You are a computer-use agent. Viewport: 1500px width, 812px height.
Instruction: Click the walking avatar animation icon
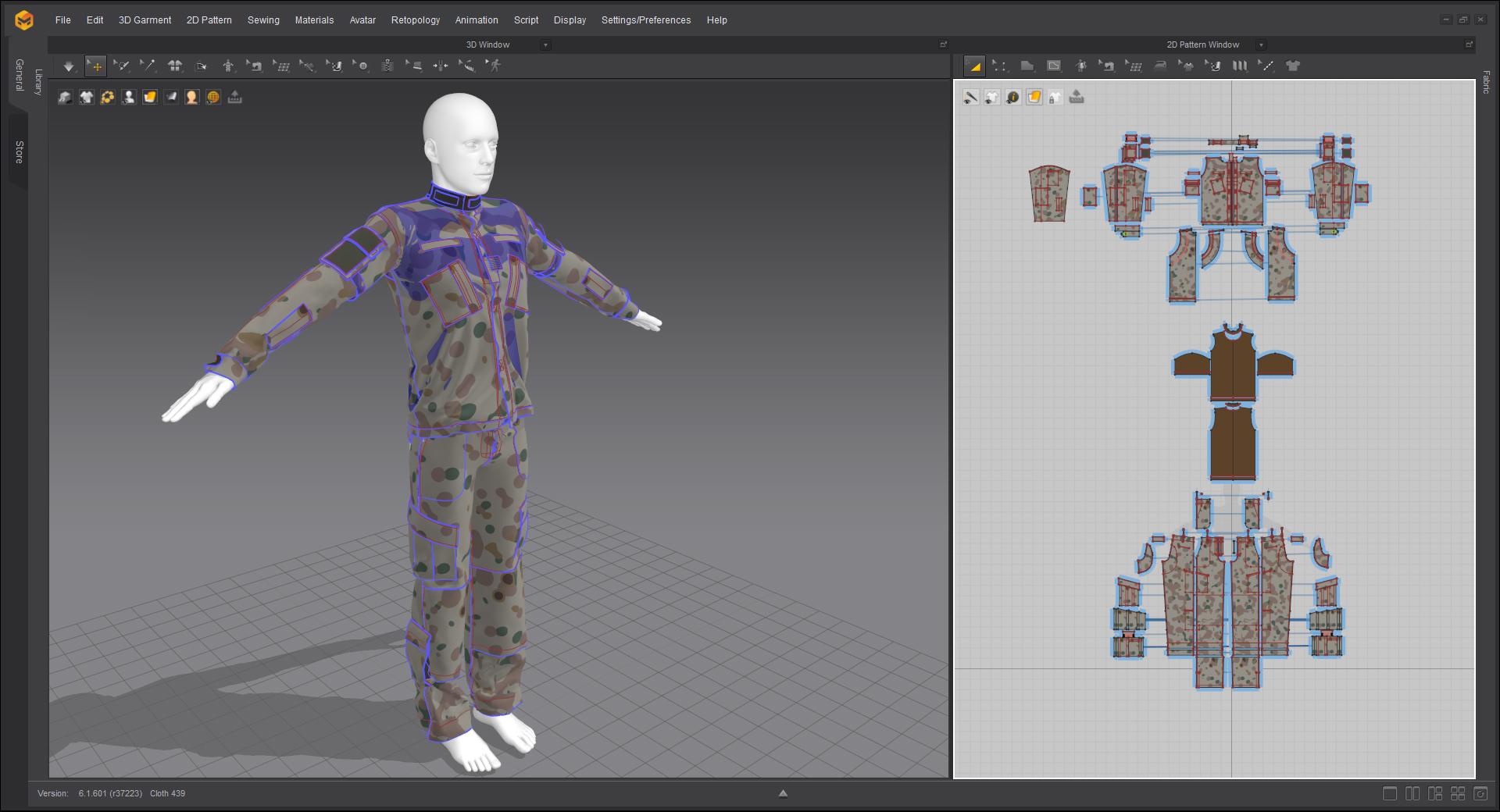click(494, 66)
